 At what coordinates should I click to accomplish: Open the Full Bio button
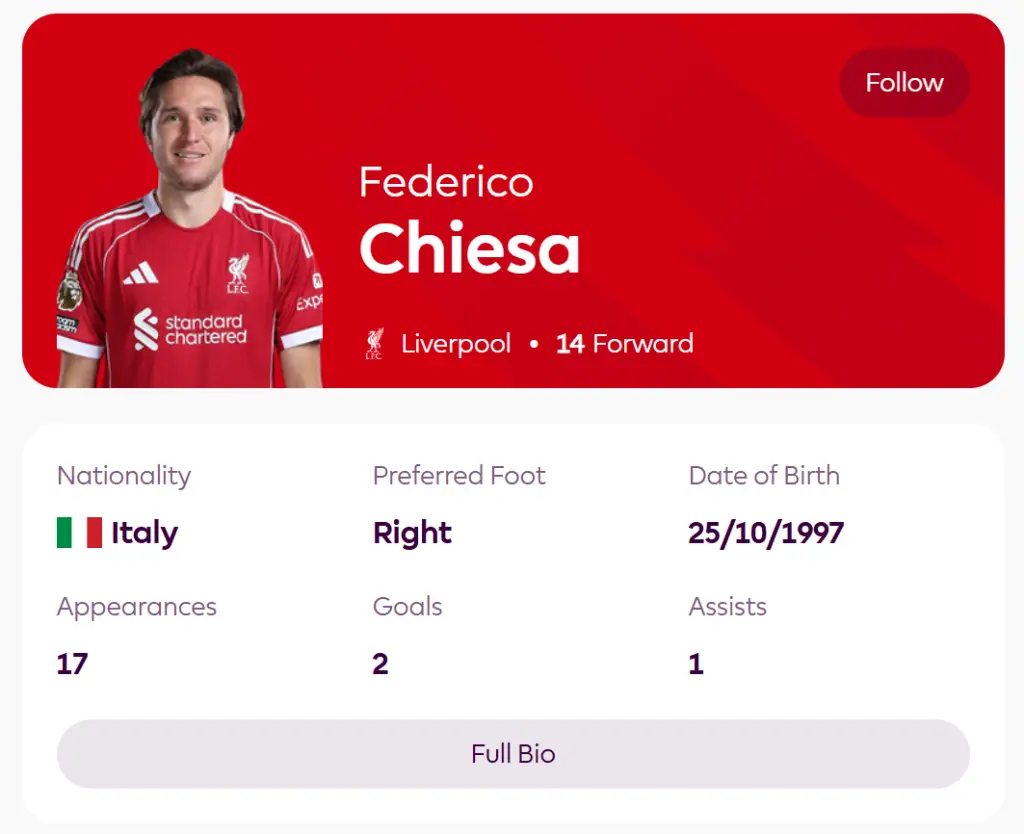coord(513,753)
